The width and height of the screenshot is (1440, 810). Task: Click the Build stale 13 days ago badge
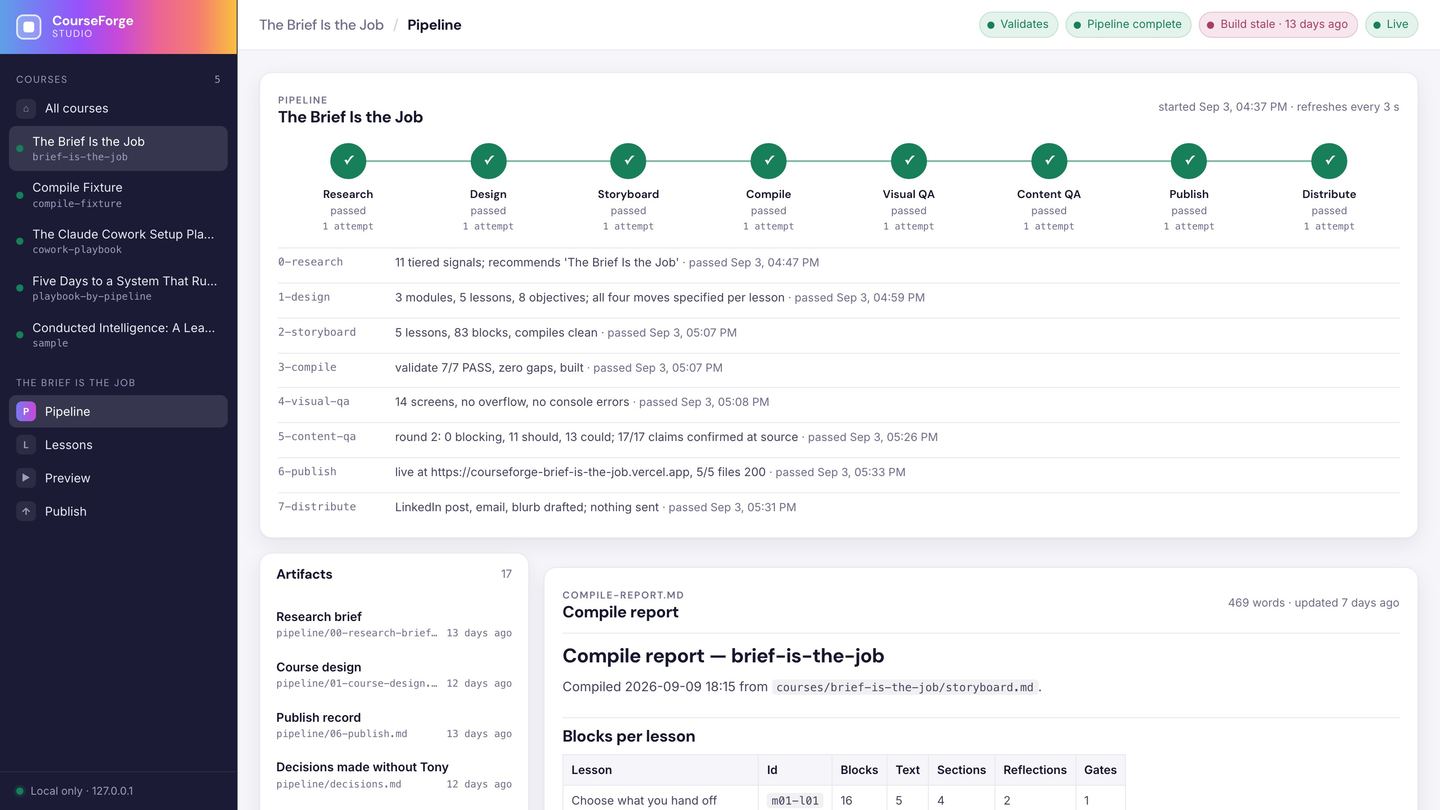point(1277,25)
